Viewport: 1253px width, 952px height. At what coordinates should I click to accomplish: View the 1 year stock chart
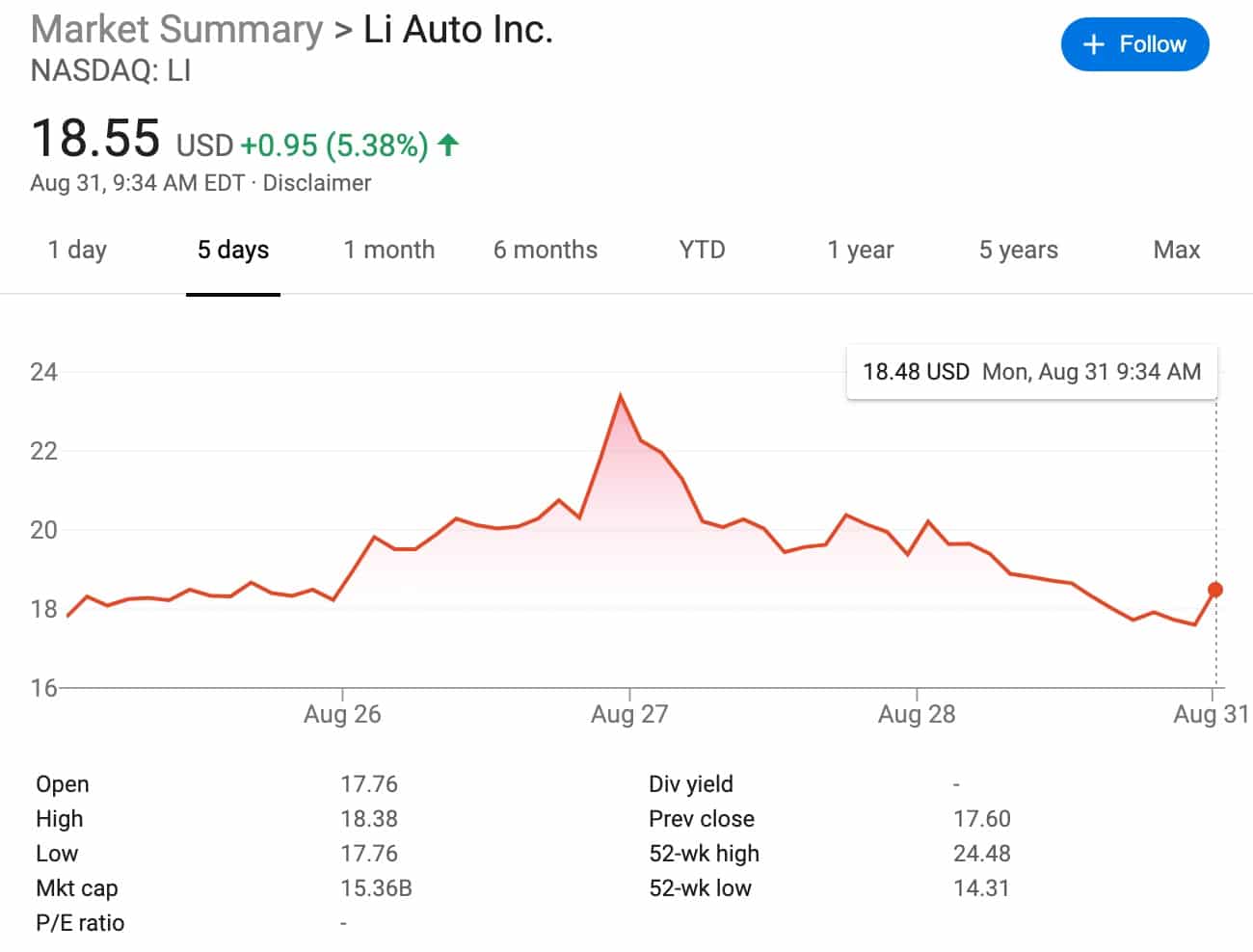(x=859, y=250)
